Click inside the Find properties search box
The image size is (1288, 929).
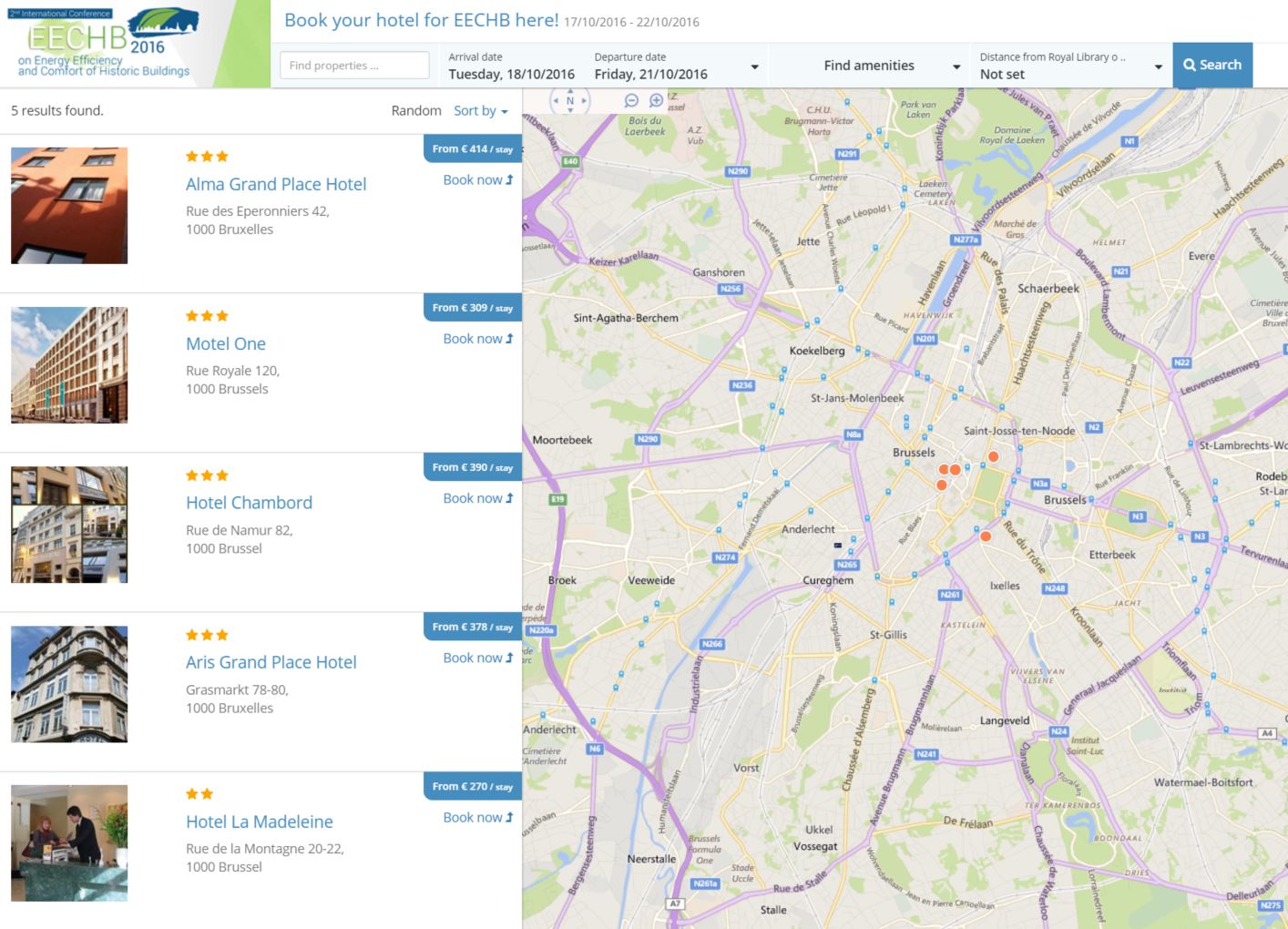coord(354,66)
